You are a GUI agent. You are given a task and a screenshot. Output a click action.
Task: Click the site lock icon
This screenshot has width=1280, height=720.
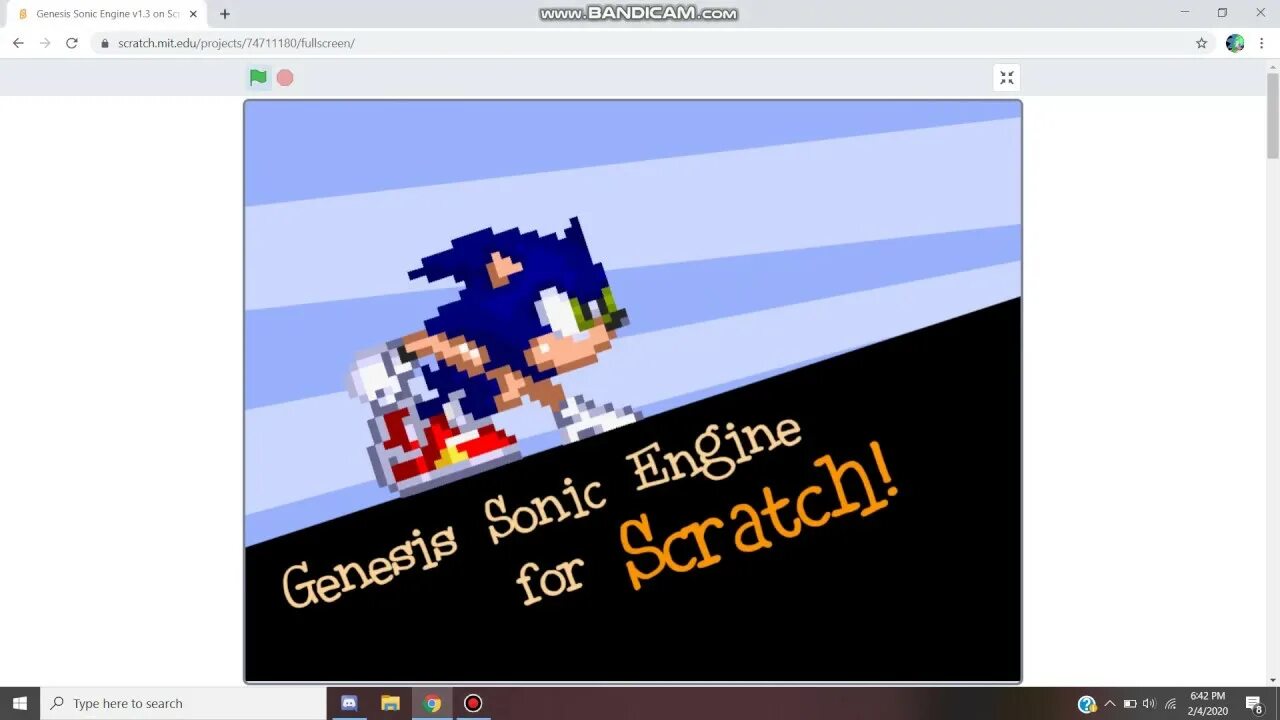coord(104,43)
